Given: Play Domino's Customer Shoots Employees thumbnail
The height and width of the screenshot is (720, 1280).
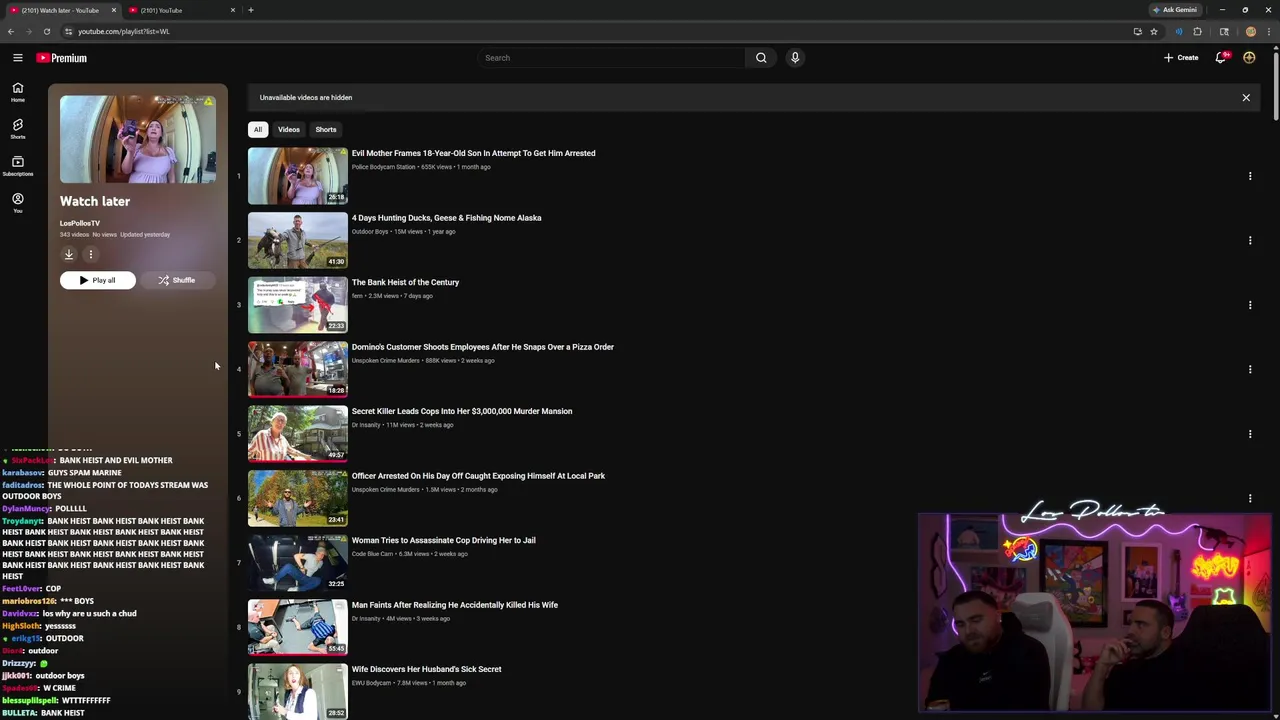Looking at the screenshot, I should tap(298, 369).
